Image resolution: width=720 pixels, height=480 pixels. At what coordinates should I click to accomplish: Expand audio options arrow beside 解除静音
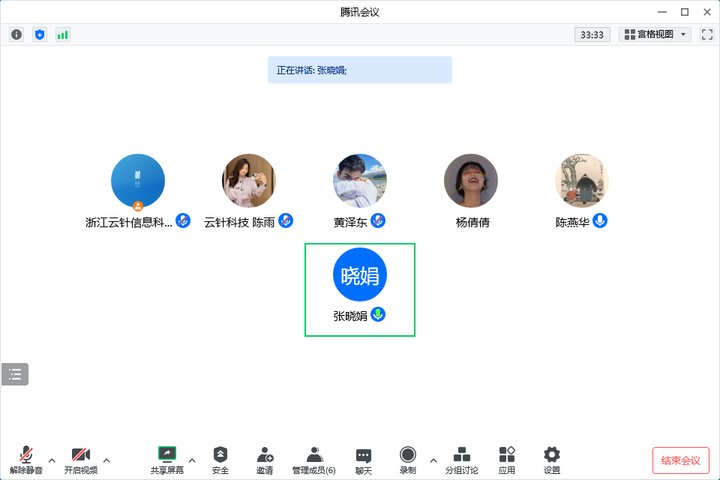click(x=52, y=460)
